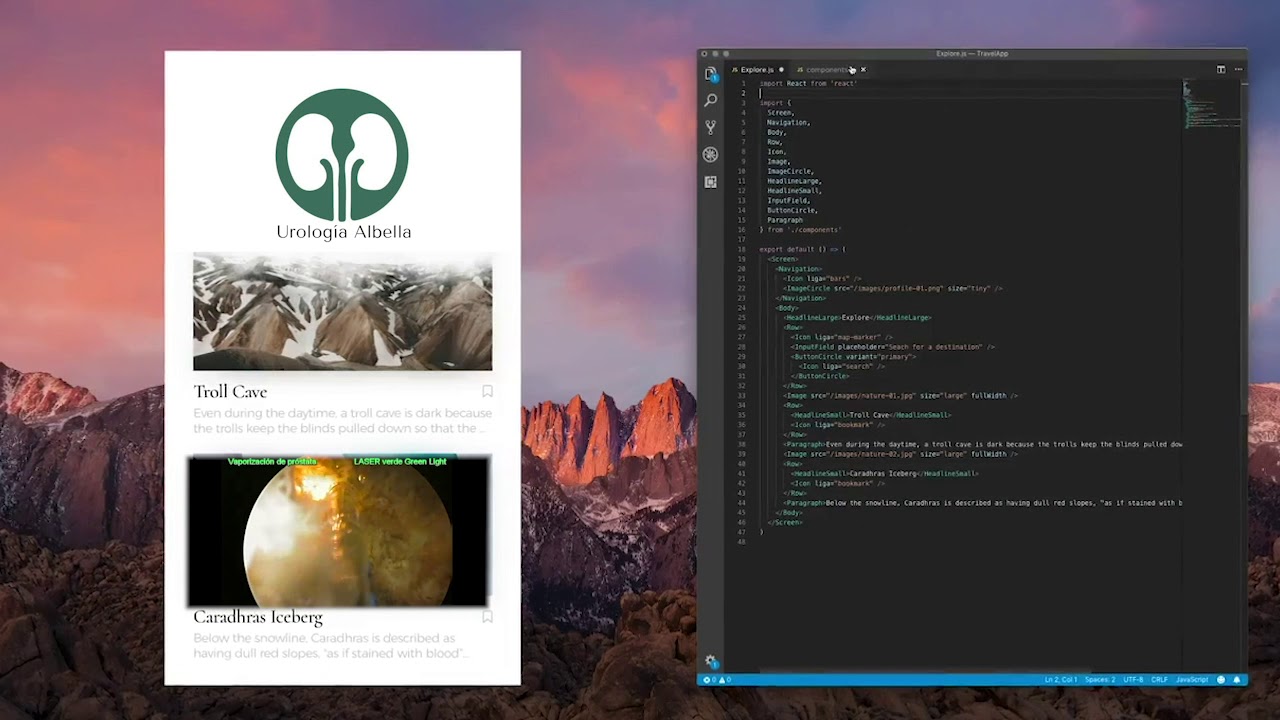Click the nature-02.jpg Image code line
Image resolution: width=1280 pixels, height=720 pixels.
[x=900, y=454]
